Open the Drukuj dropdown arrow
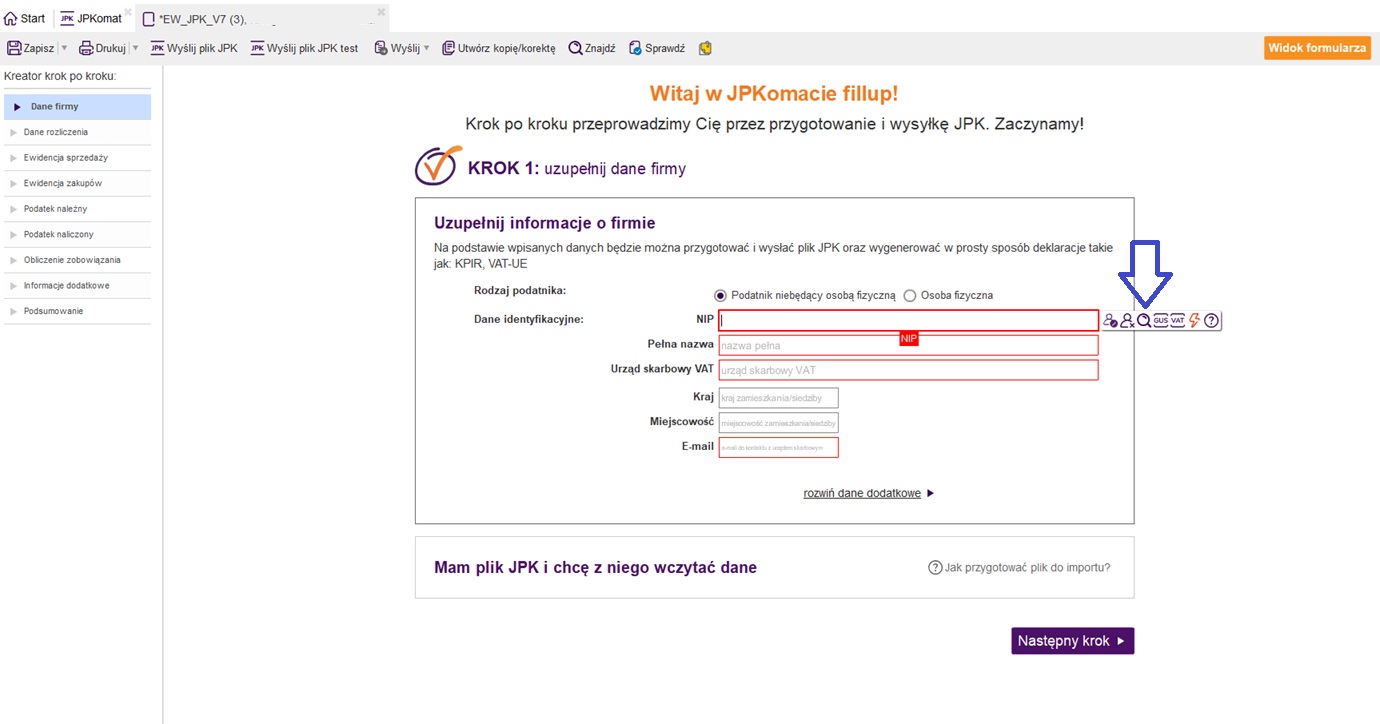The height and width of the screenshot is (724, 1380). tap(135, 48)
